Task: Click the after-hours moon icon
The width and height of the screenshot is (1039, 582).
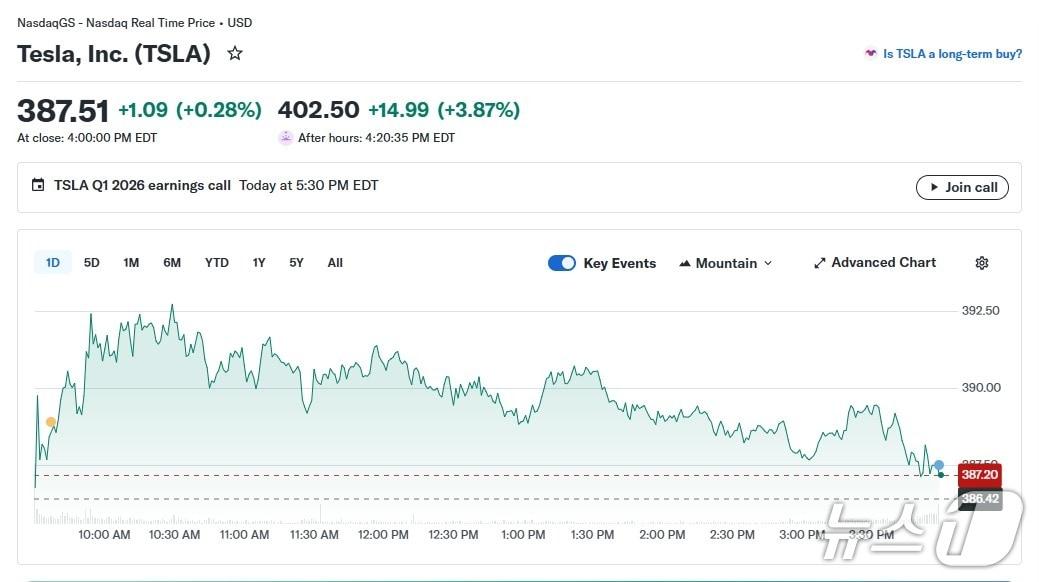Action: [x=286, y=138]
